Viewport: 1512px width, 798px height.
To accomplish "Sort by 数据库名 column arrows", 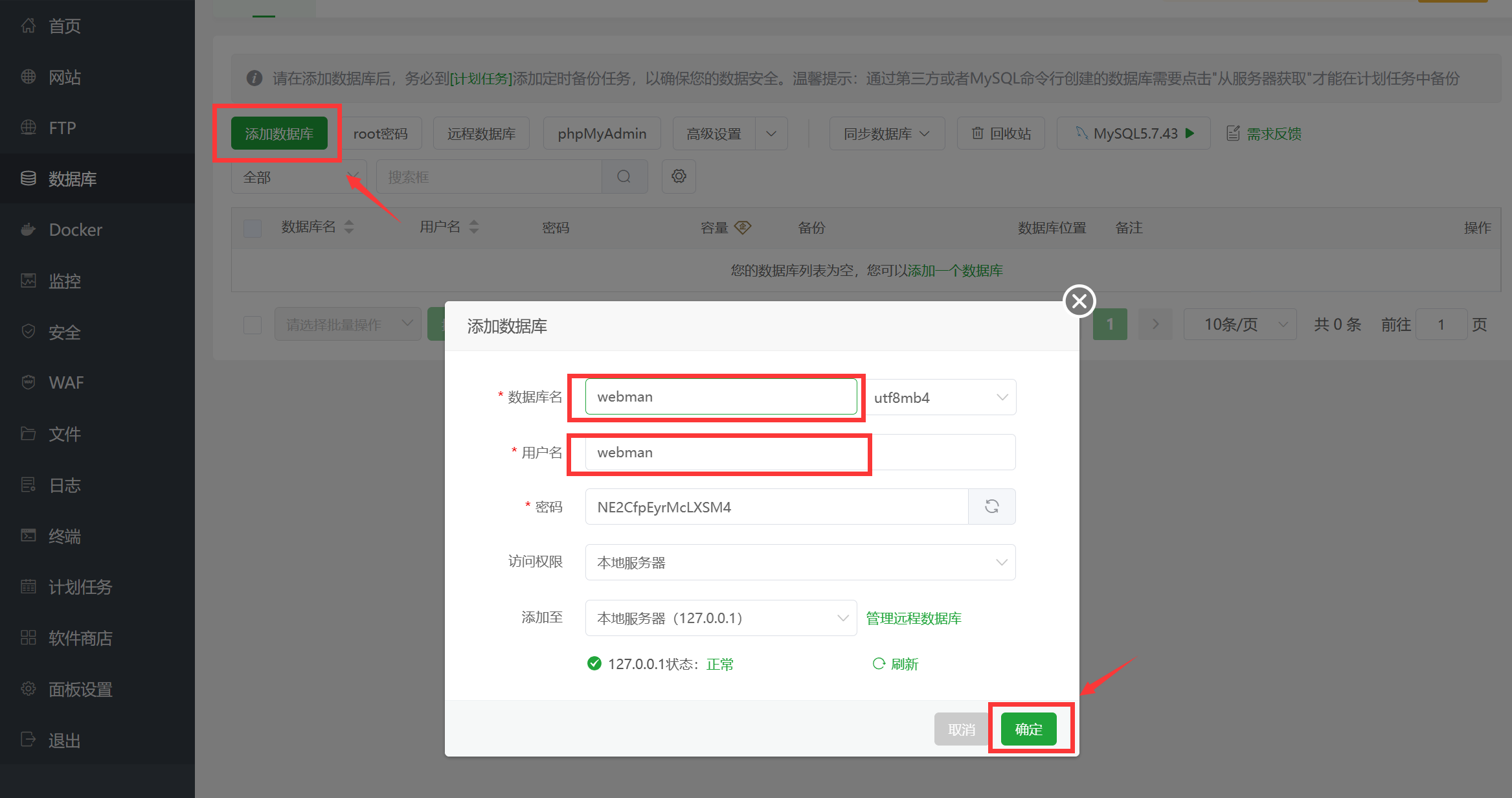I will 349,227.
